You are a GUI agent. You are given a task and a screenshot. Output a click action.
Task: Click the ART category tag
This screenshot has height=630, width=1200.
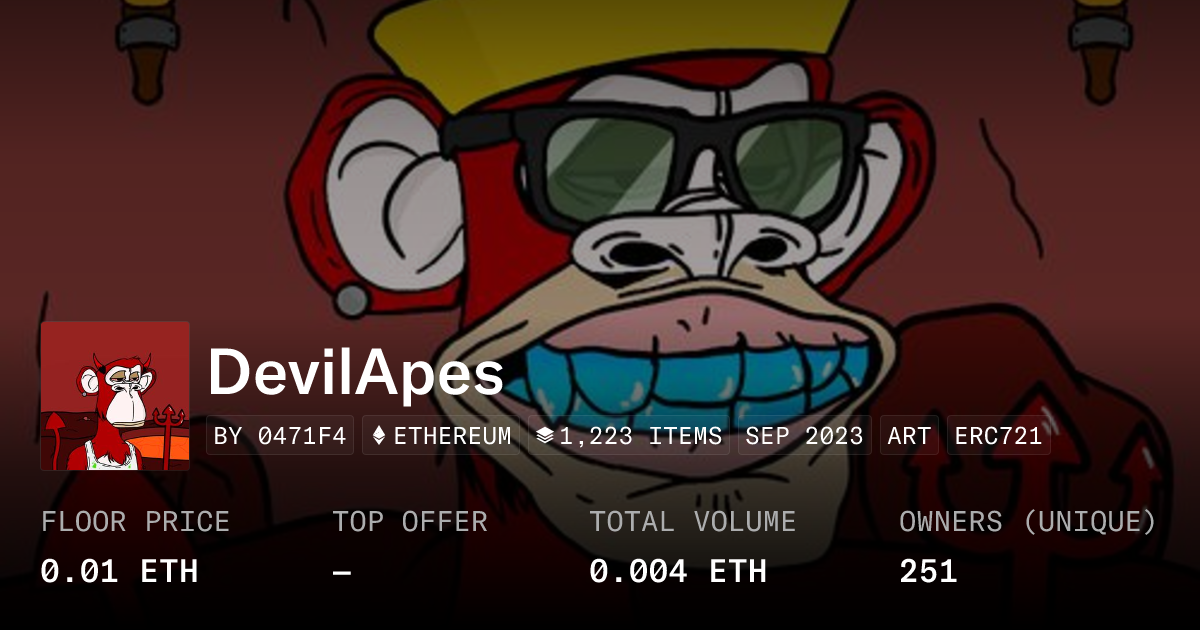click(909, 436)
